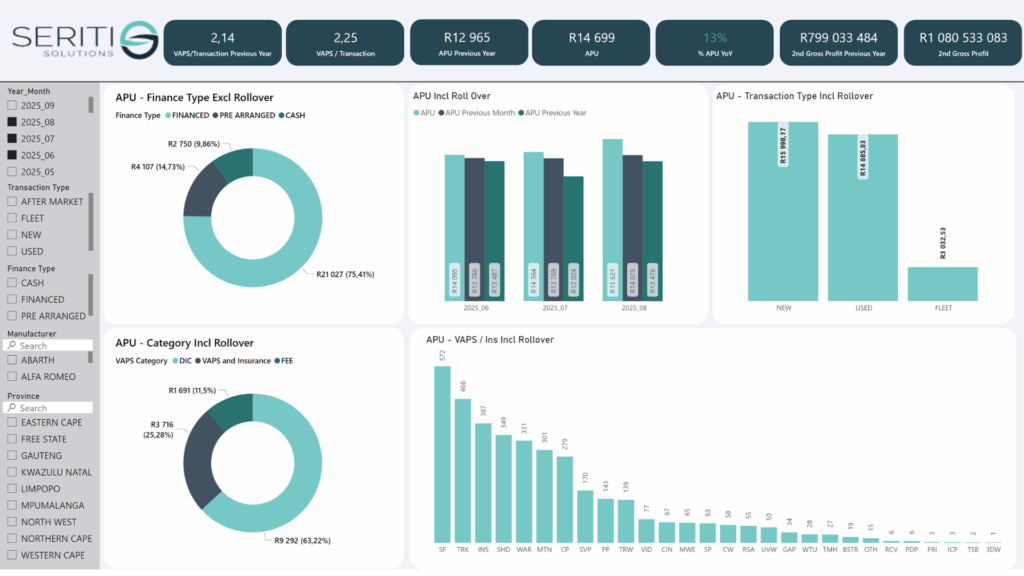The width and height of the screenshot is (1024, 576).
Task: Click into the Province search field
Action: pos(48,408)
